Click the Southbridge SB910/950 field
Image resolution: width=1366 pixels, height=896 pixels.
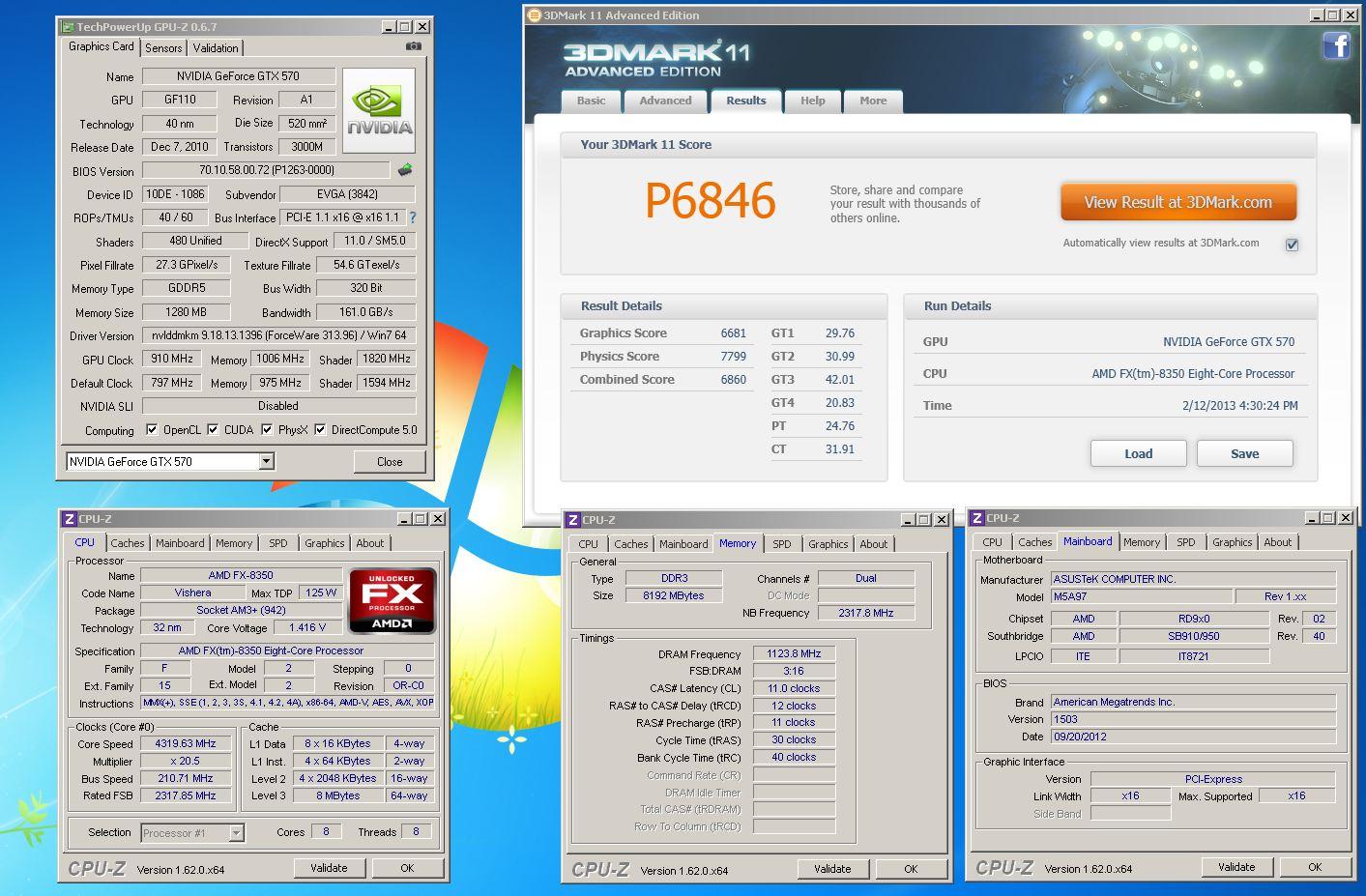pos(1194,636)
